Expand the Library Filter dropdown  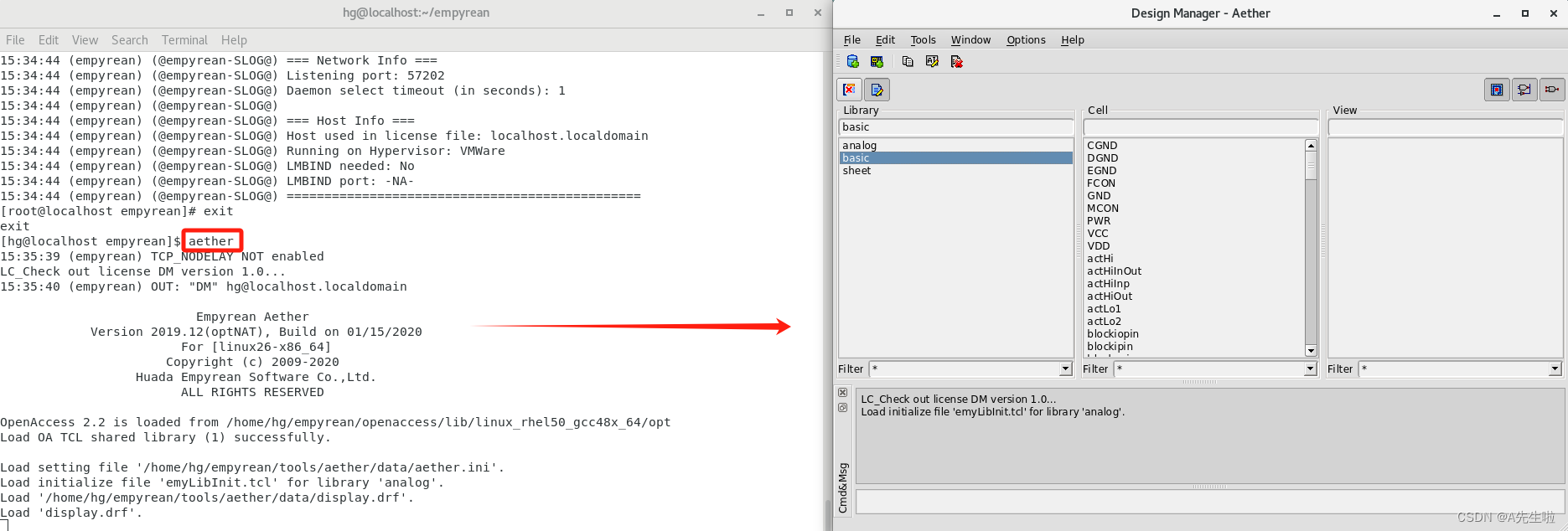[x=1065, y=369]
